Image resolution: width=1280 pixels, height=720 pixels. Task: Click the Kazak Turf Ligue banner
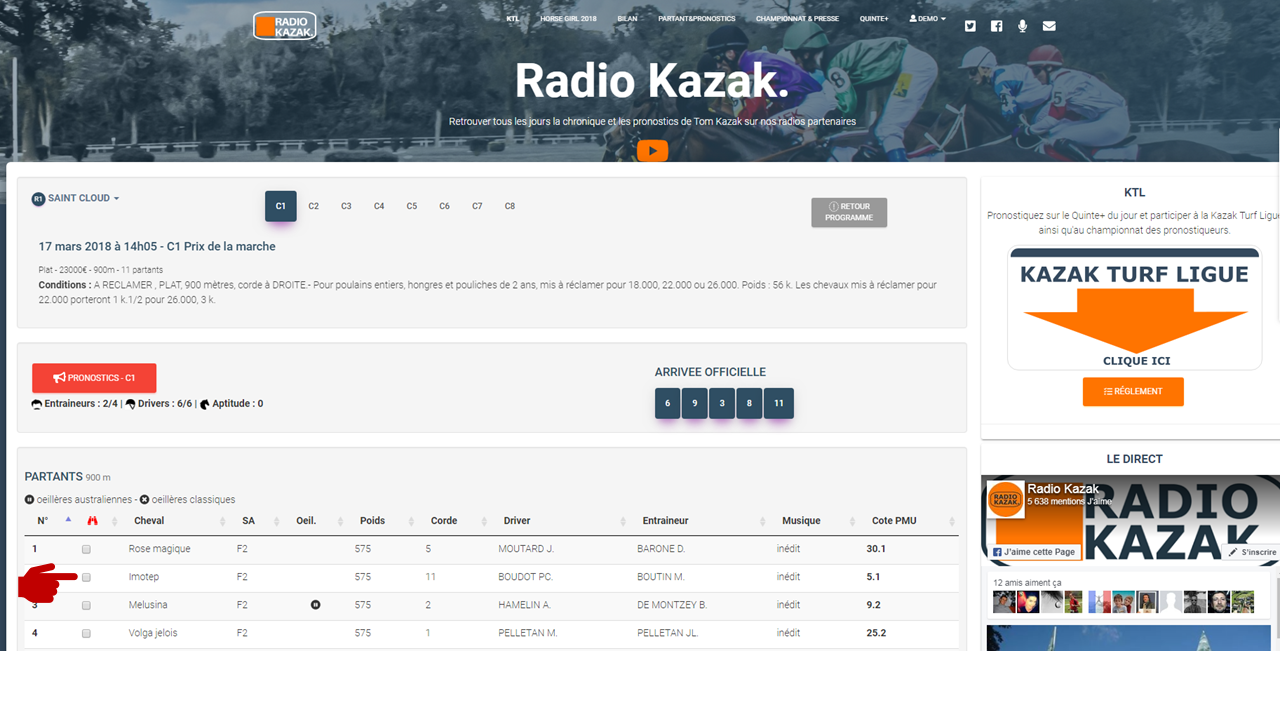(x=1134, y=308)
